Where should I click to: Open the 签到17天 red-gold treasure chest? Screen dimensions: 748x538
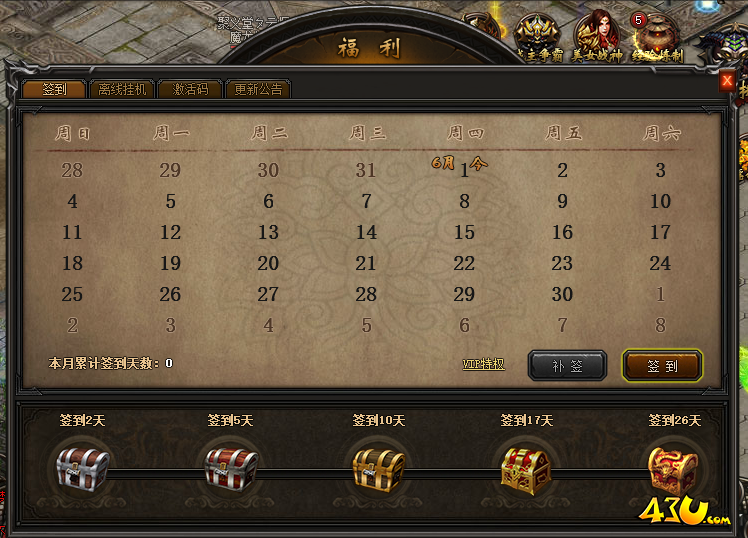(526, 471)
